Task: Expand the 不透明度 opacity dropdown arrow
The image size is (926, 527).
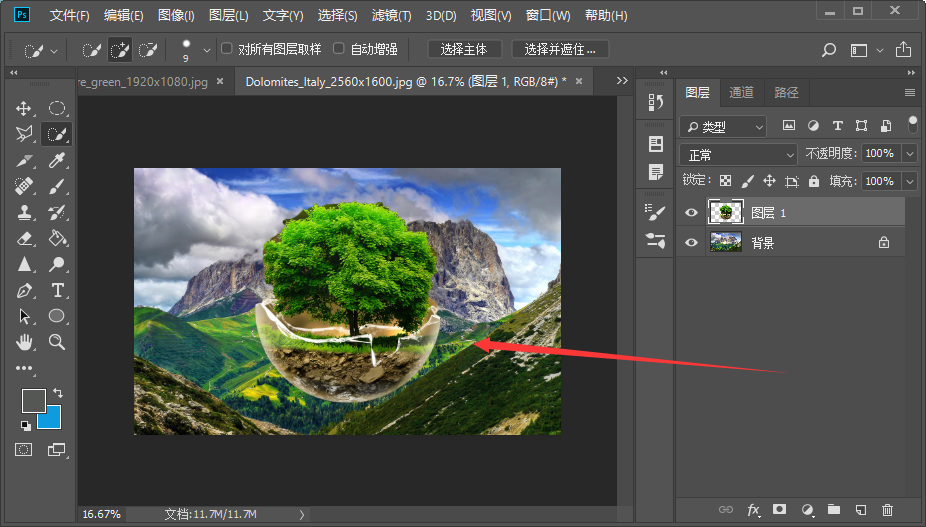Action: point(910,154)
